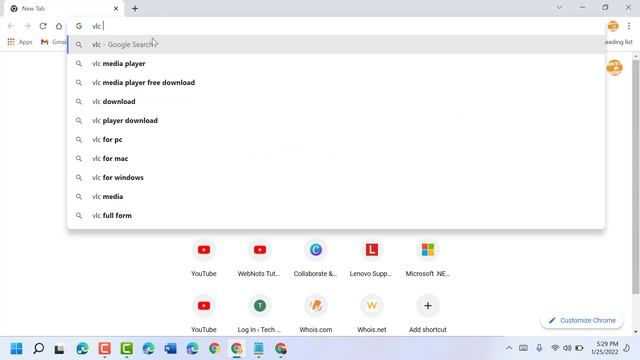Screen dimensions: 640x360
Task: Click Add shortcut plus tile
Action: point(428,313)
